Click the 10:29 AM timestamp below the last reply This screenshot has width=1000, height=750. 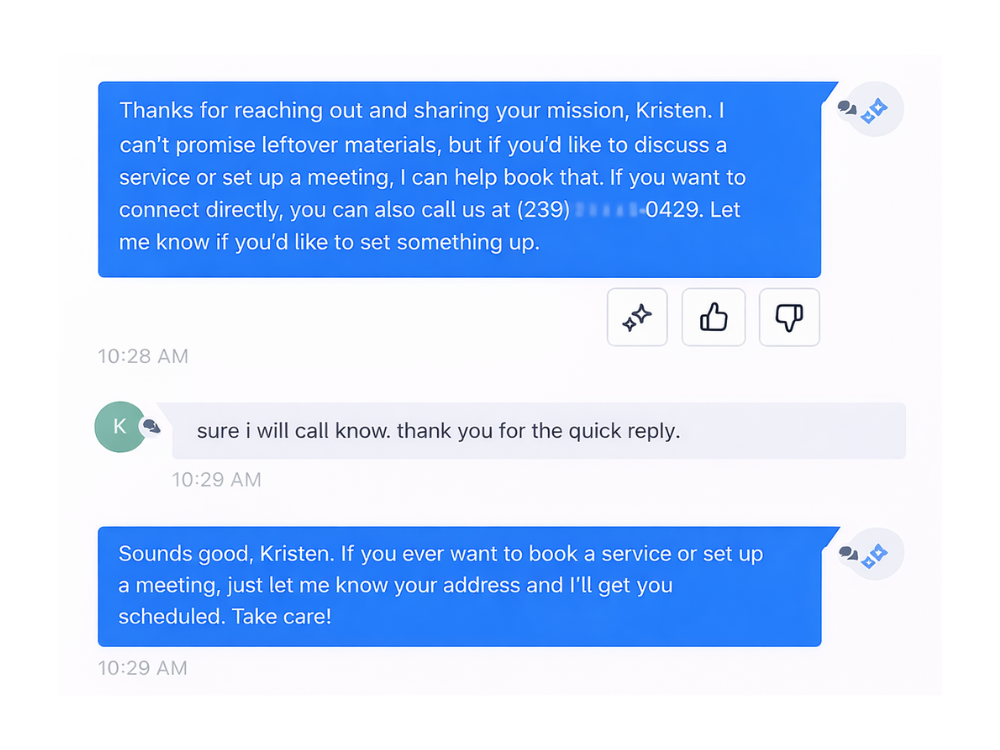pyautogui.click(x=143, y=668)
